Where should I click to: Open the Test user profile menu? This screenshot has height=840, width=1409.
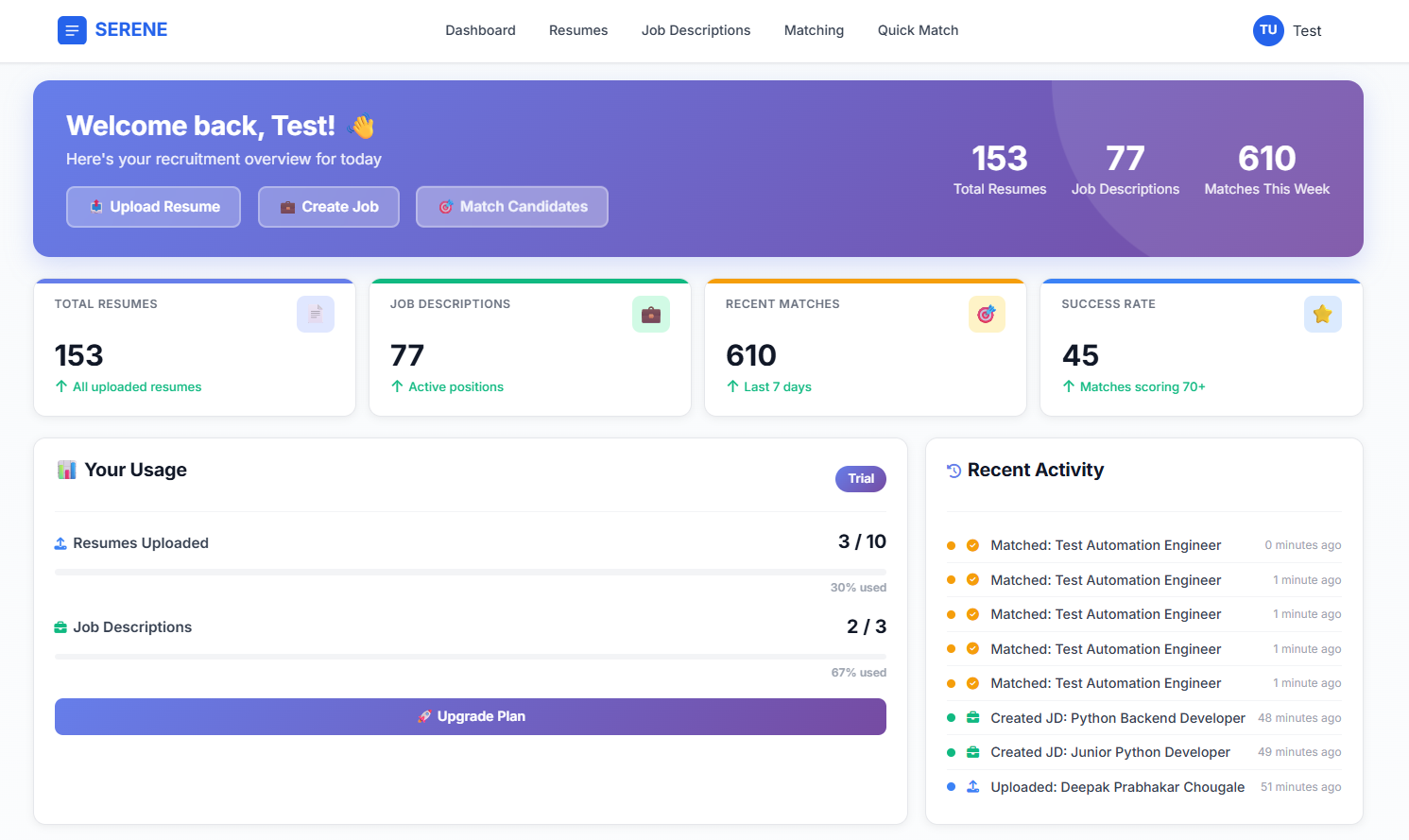(x=1307, y=30)
